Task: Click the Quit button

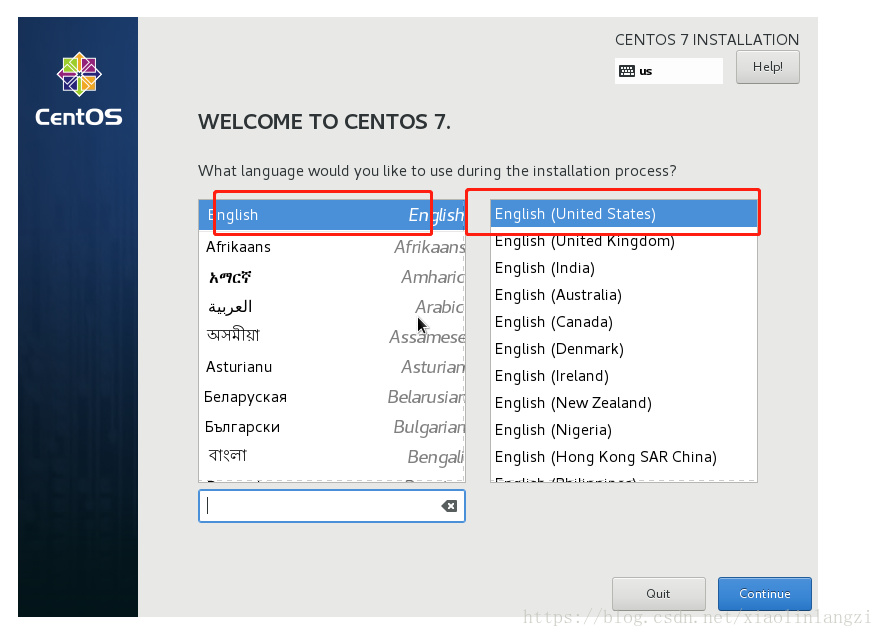Action: [x=658, y=593]
